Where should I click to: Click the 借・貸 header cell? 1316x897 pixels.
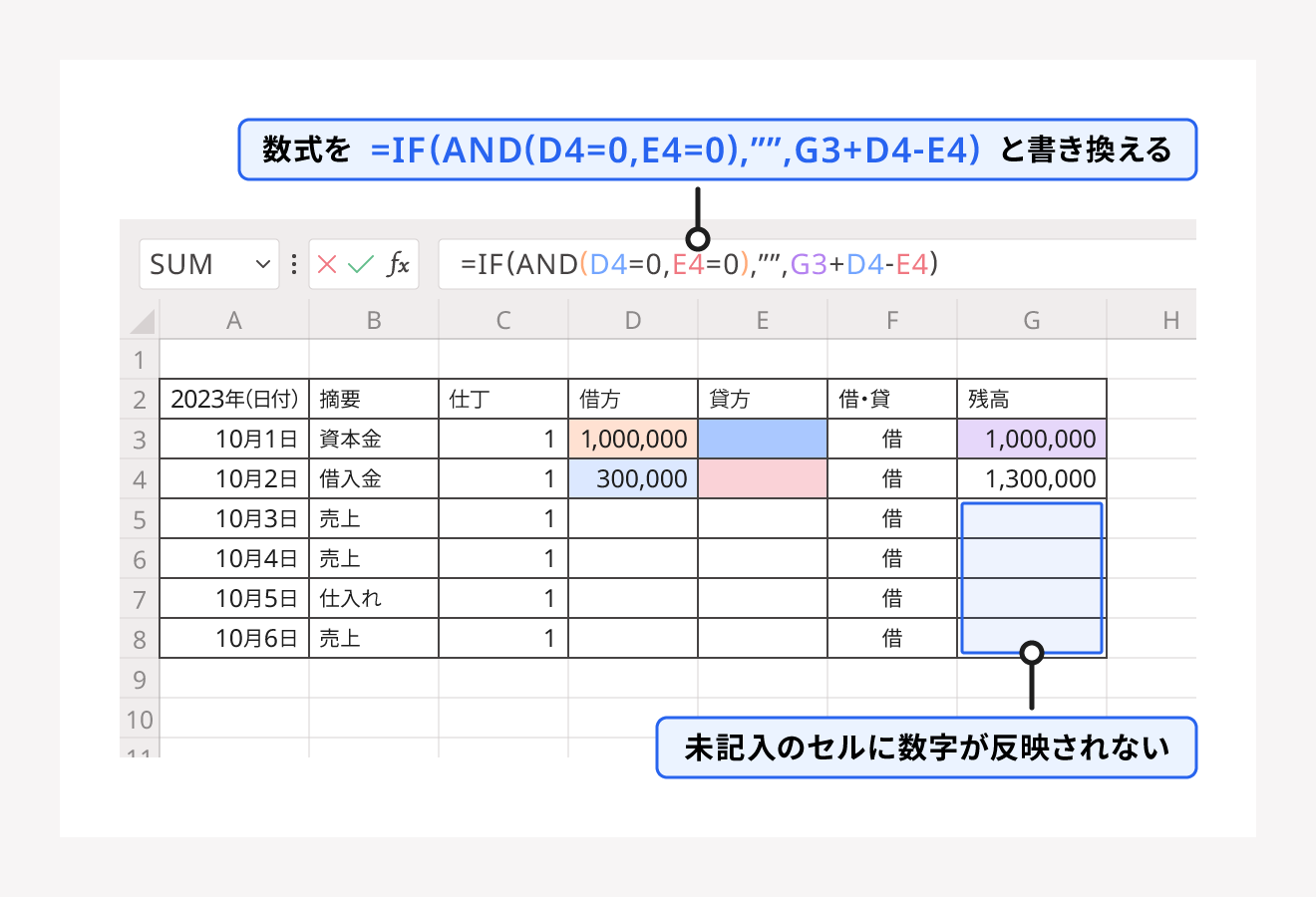point(892,399)
